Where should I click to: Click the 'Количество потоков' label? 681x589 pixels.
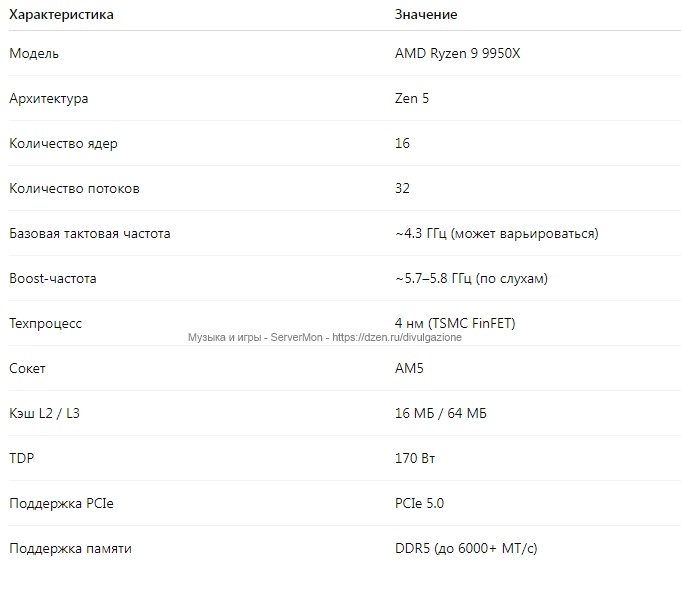tap(74, 189)
